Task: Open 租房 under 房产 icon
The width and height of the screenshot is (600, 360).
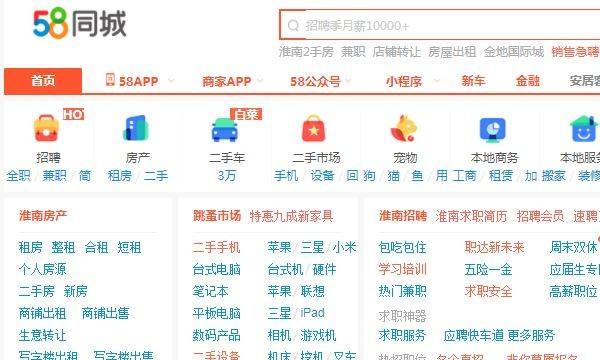Action: 120,176
